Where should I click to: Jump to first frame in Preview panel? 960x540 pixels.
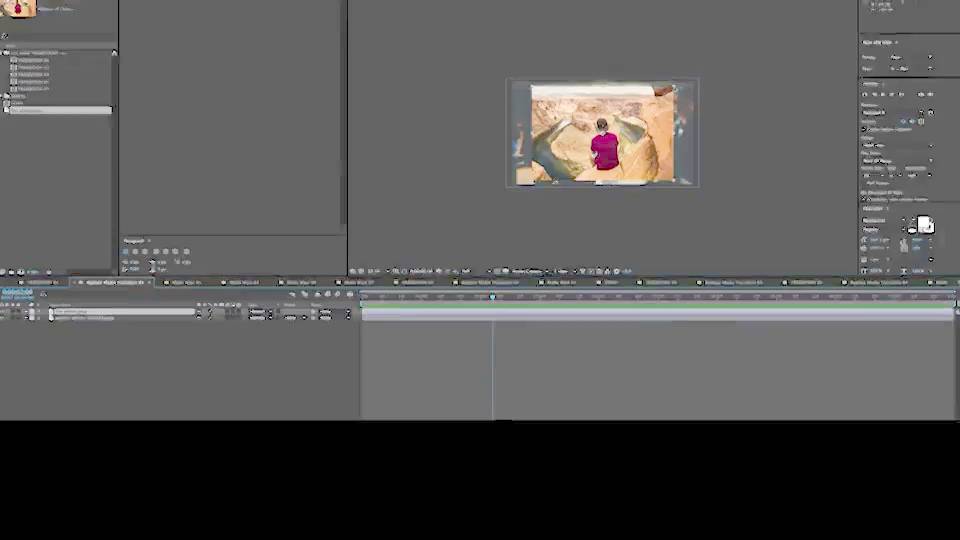click(x=865, y=94)
